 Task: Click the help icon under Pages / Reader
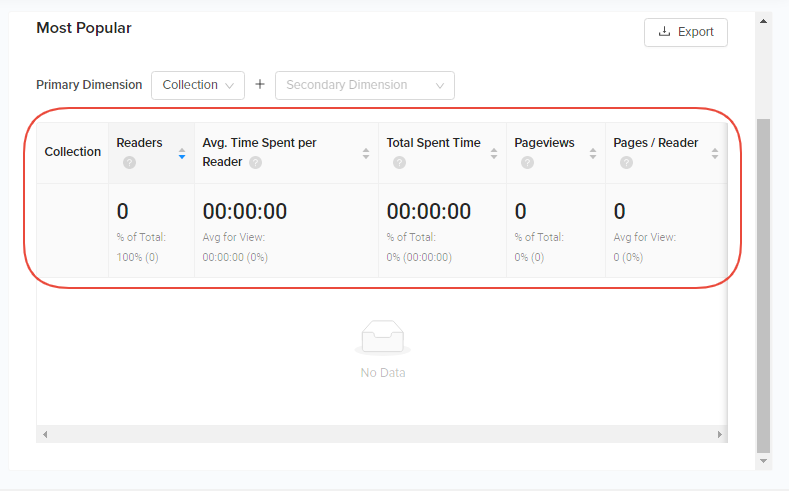pos(626,163)
